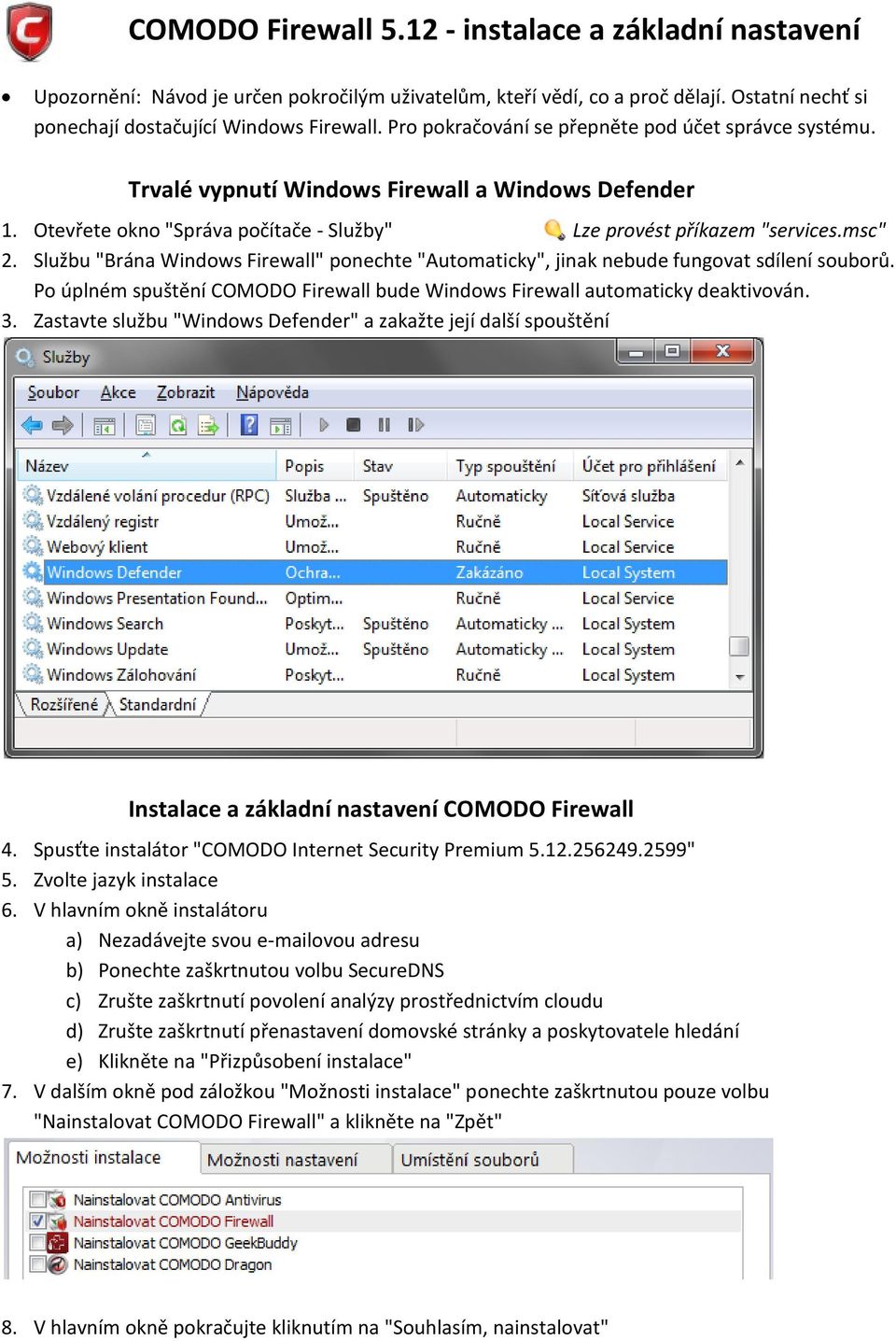Click the COMODO Firewall product icon
Image resolution: width=896 pixels, height=1341 pixels.
58,1221
